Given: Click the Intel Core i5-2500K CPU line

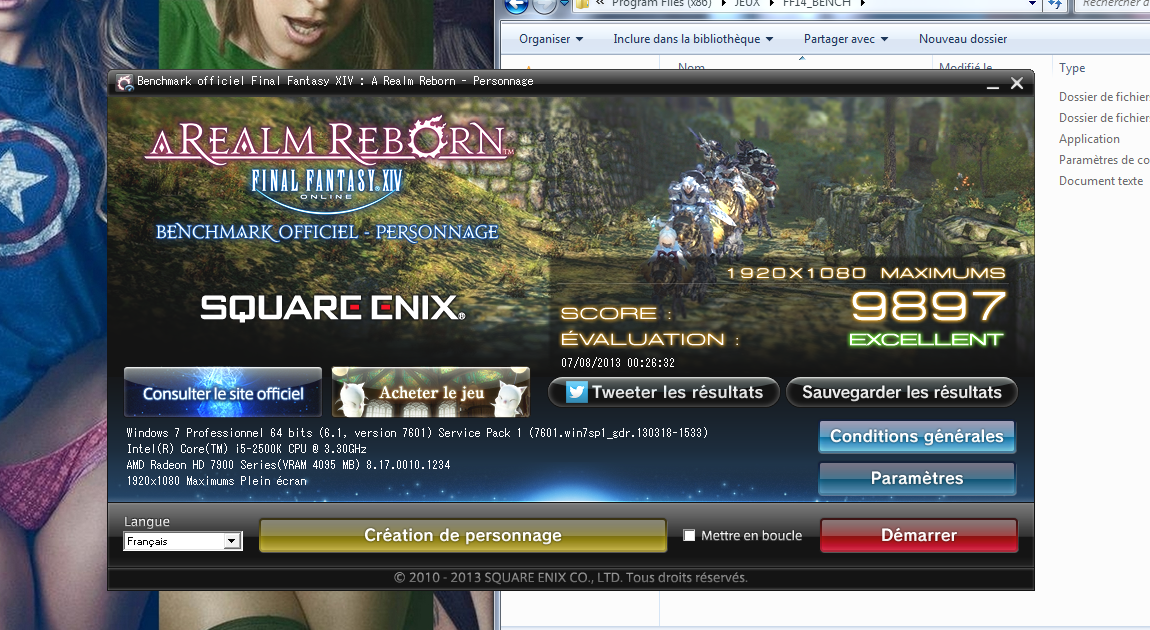Looking at the screenshot, I should [x=246, y=449].
